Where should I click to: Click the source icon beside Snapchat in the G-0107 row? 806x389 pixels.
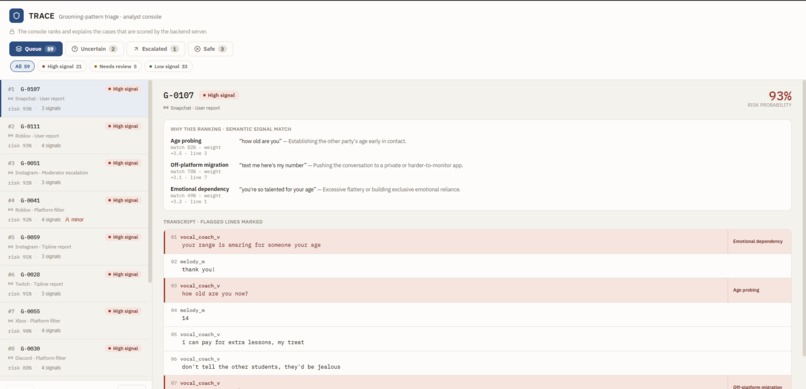[x=10, y=98]
